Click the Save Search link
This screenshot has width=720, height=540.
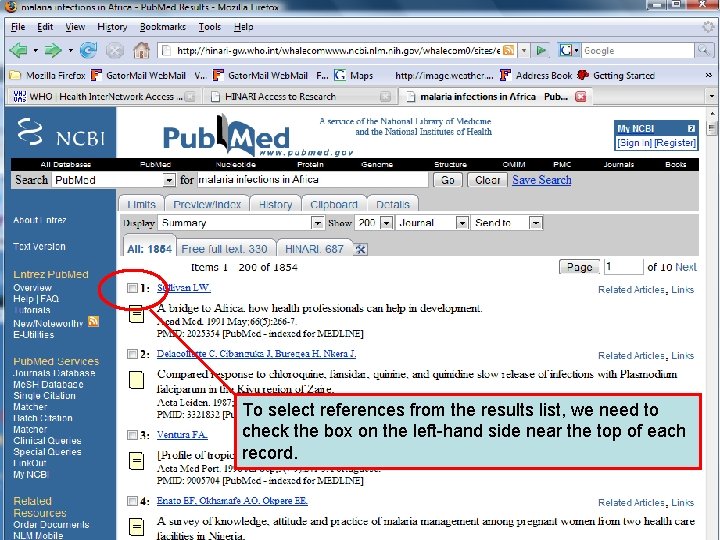(x=542, y=180)
